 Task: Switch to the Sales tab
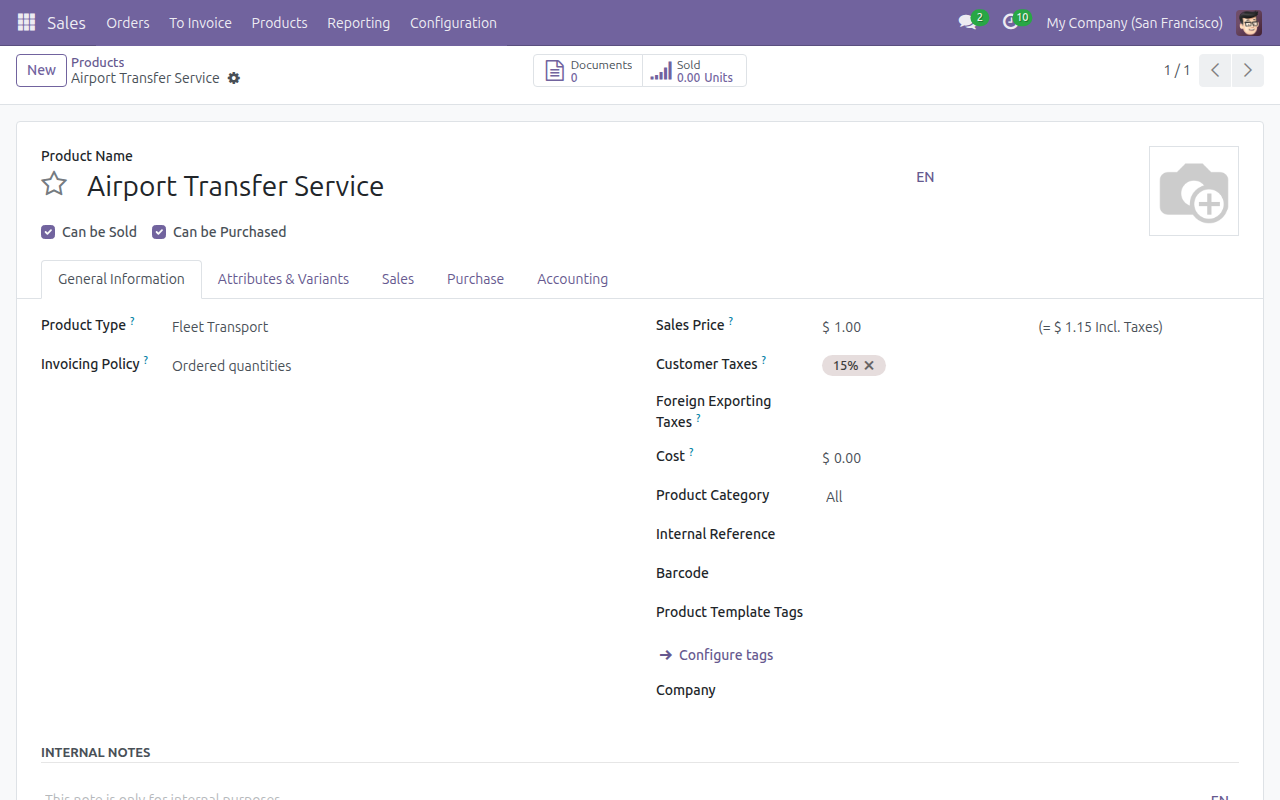point(398,279)
